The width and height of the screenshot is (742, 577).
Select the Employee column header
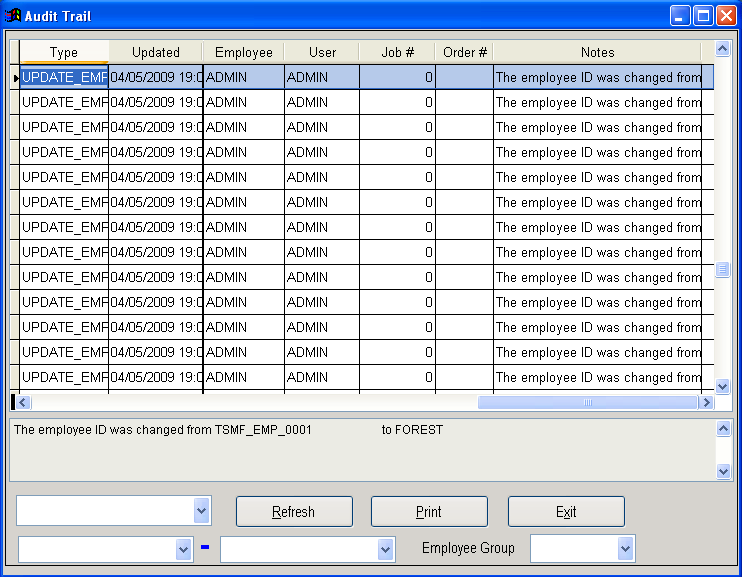243,53
